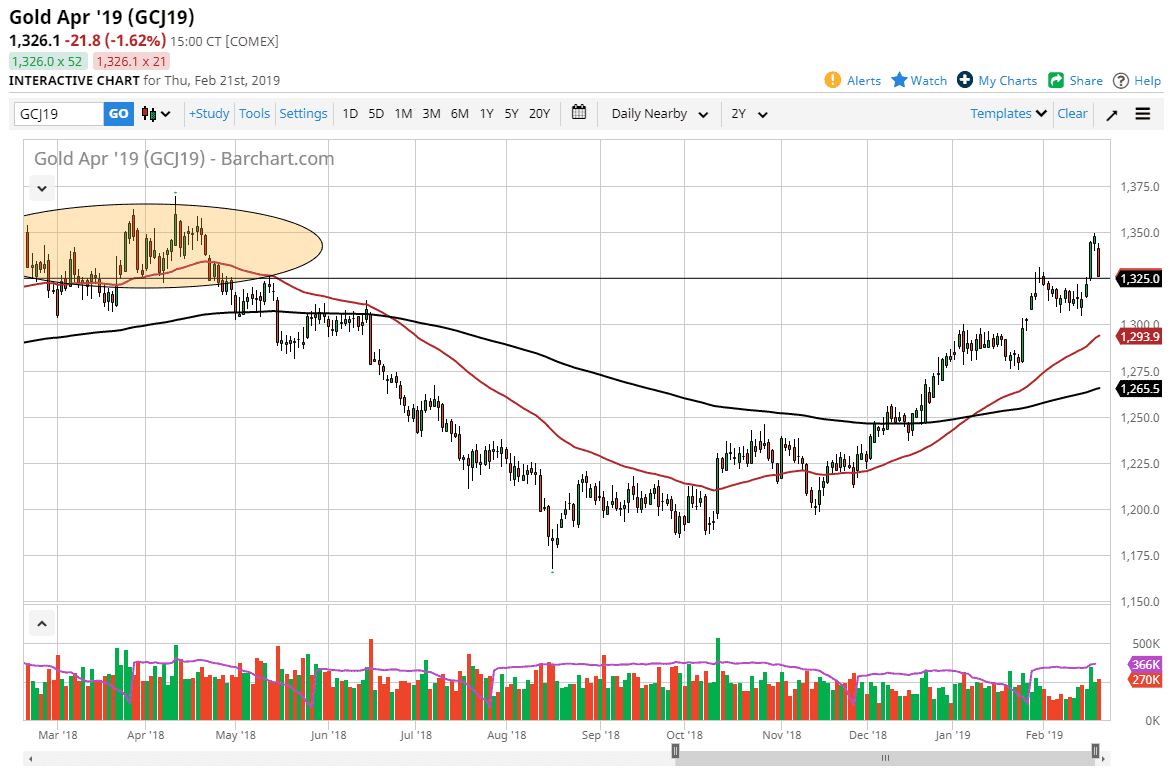Image resolution: width=1171 pixels, height=778 pixels.
Task: Click the right handle of range slider
Action: pyautogui.click(x=1096, y=751)
